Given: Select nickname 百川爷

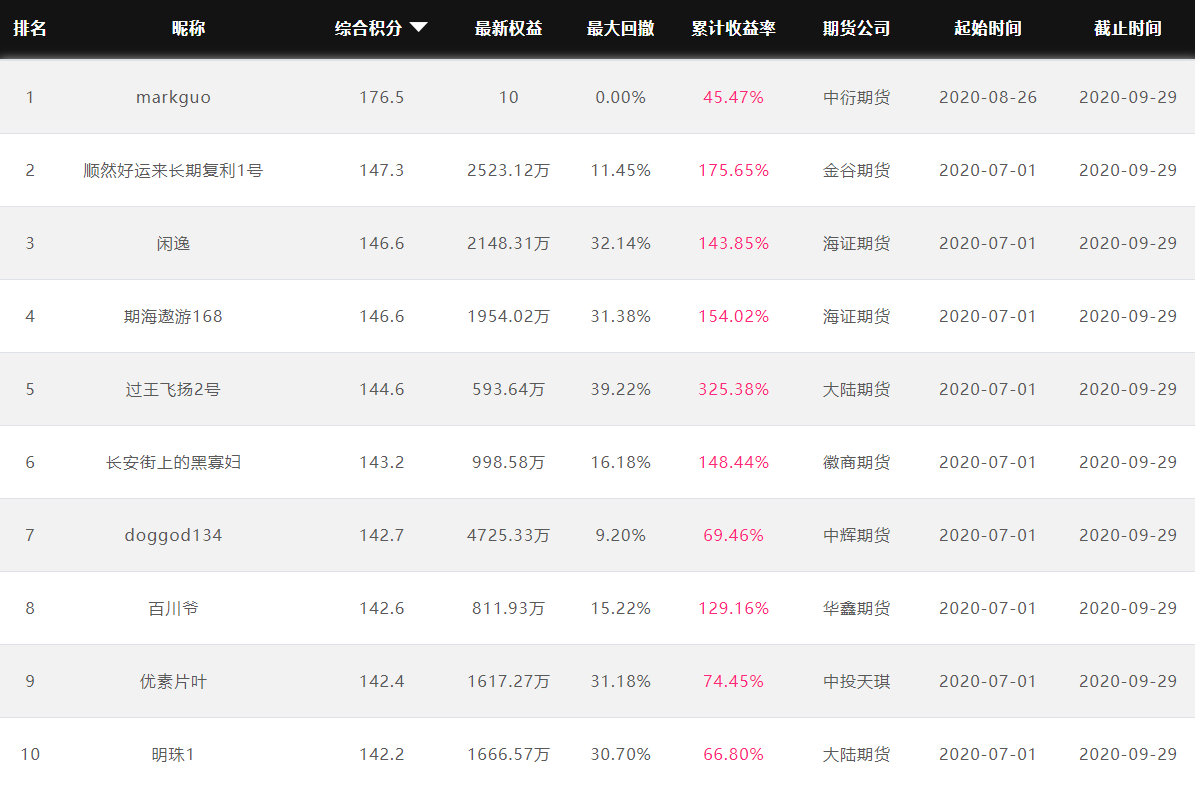Looking at the screenshot, I should (x=173, y=608).
